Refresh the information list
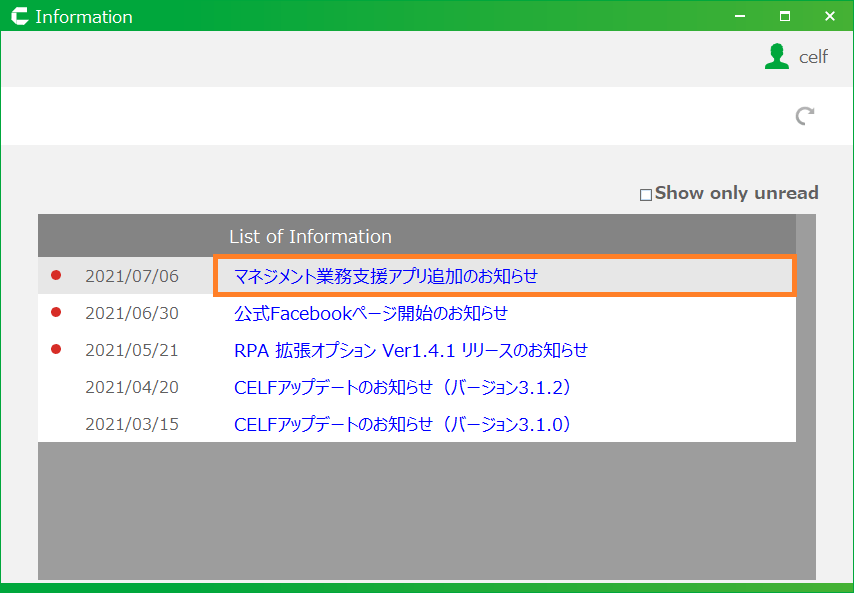Screen dimensions: 854x593 click(x=804, y=116)
